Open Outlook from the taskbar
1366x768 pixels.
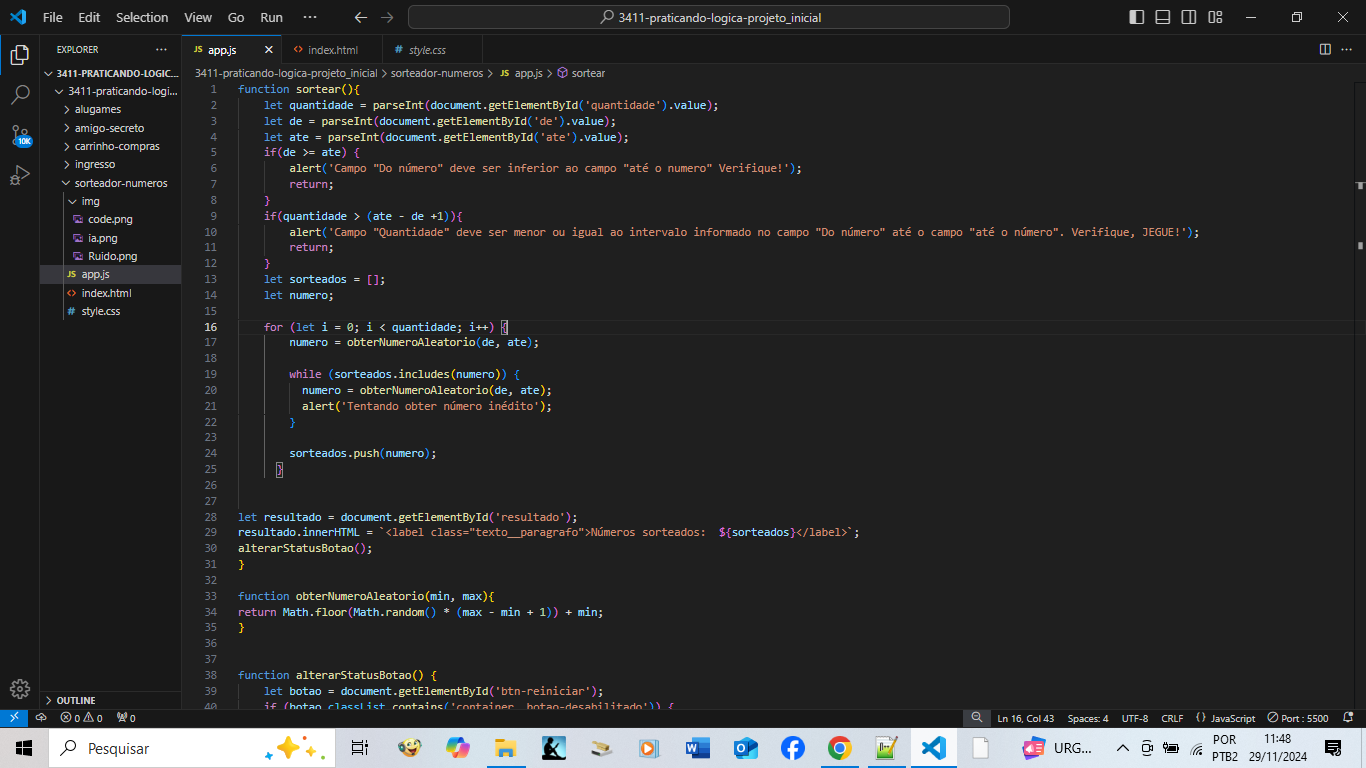745,748
